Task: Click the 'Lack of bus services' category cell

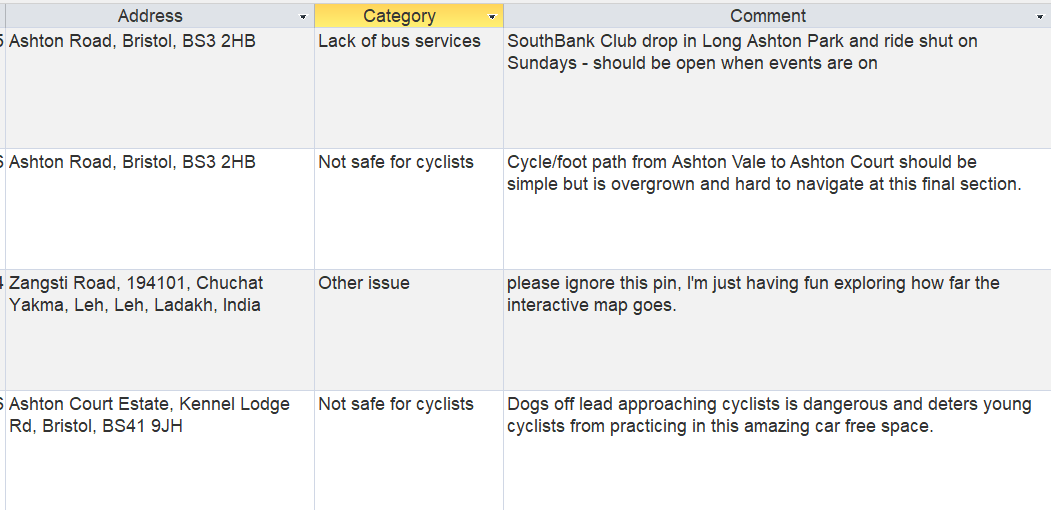Action: click(x=399, y=42)
